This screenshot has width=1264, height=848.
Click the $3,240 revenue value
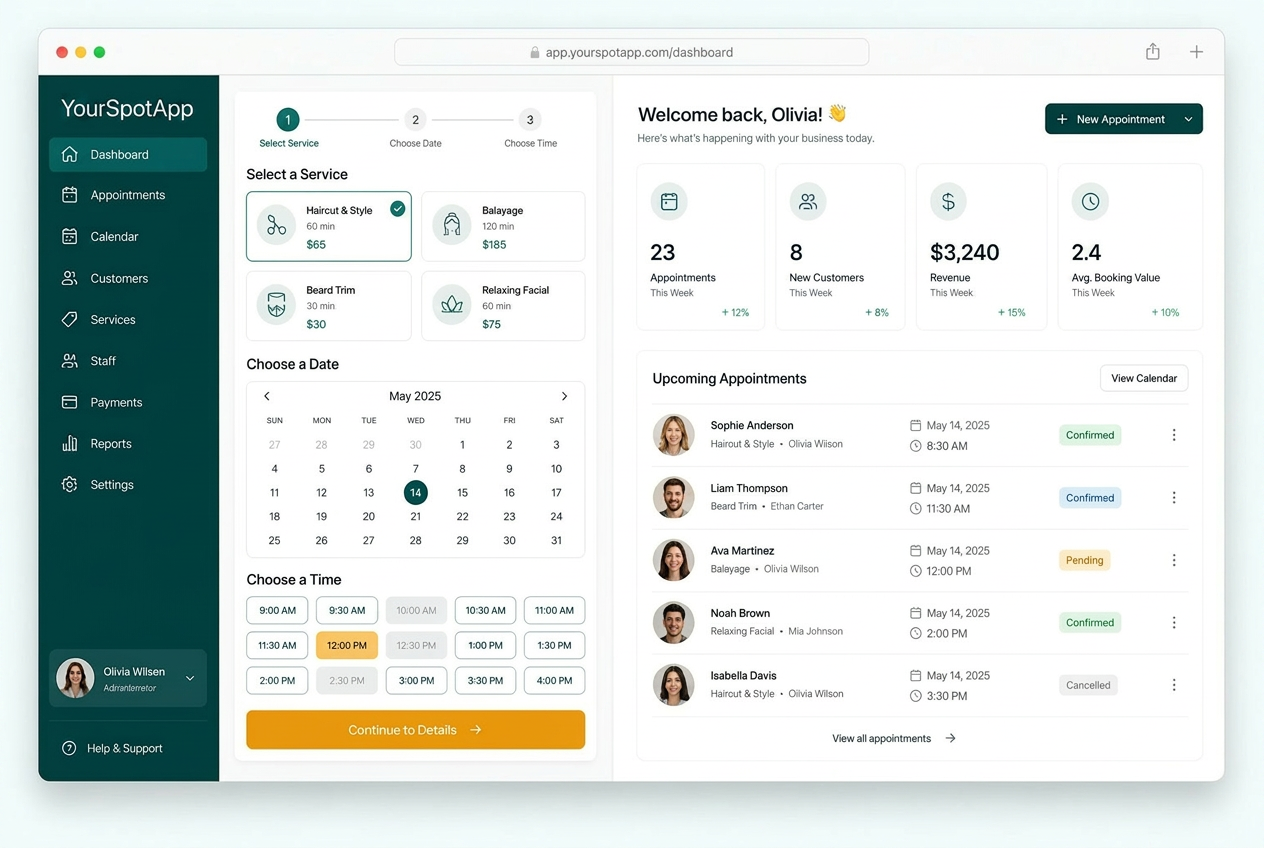[x=964, y=252]
